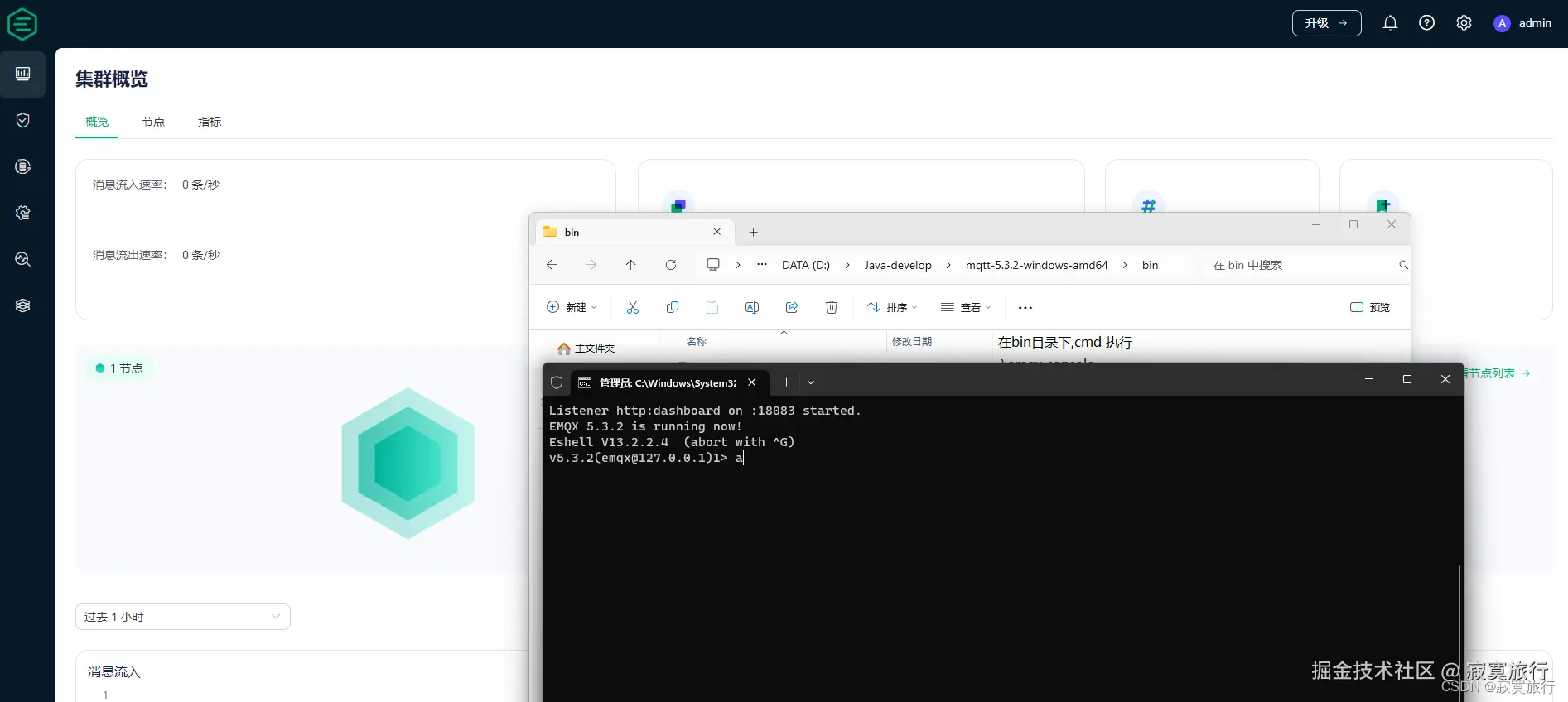
Task: Open the settings gear in header
Action: (1464, 23)
